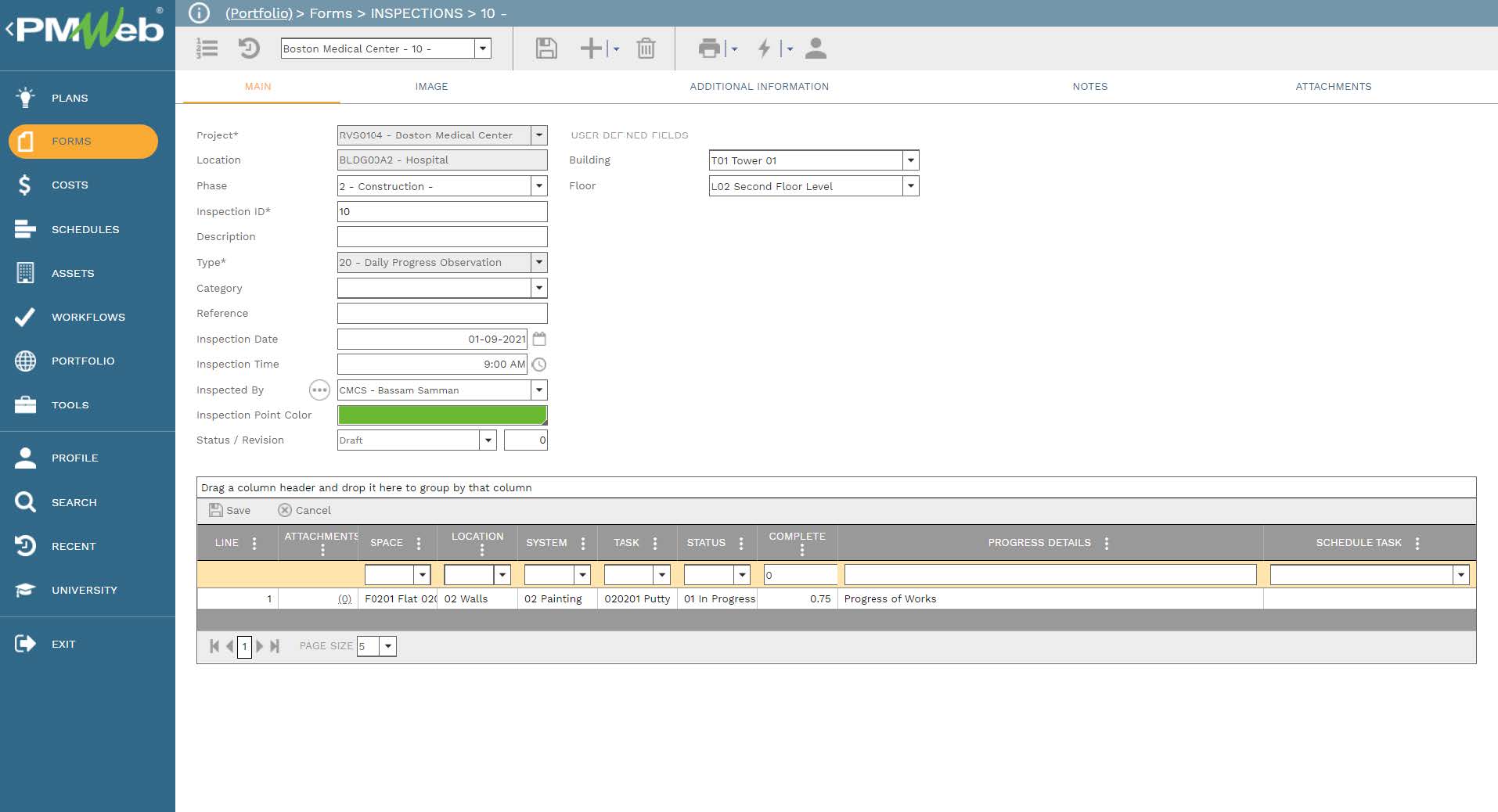This screenshot has width=1498, height=812.
Task: Open the Inspection Time clock picker
Action: [x=539, y=365]
